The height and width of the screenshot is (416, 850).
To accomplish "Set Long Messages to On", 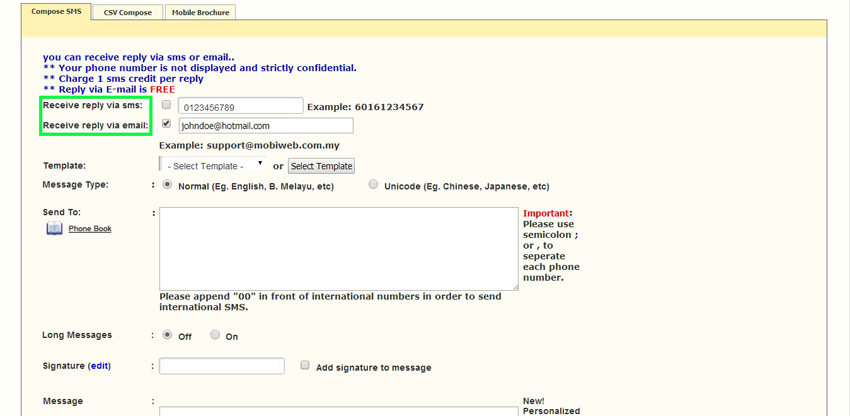I will click(215, 335).
